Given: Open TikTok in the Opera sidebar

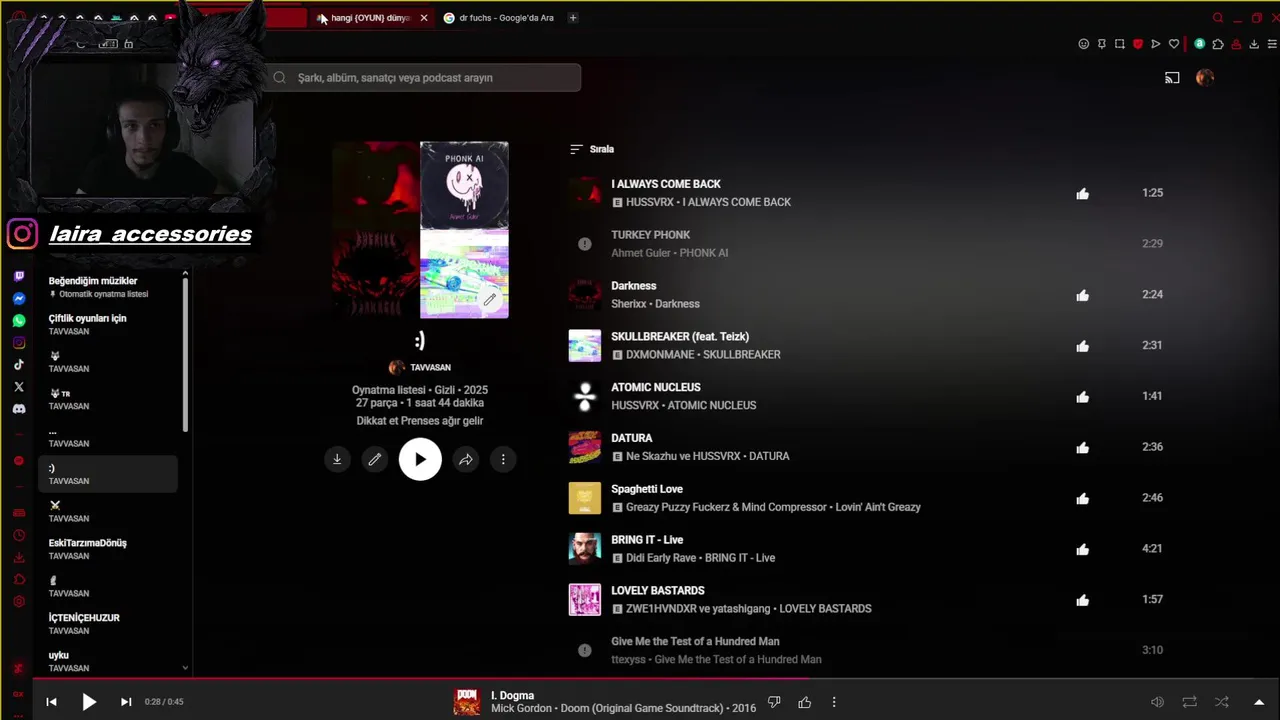Looking at the screenshot, I should click(x=19, y=365).
